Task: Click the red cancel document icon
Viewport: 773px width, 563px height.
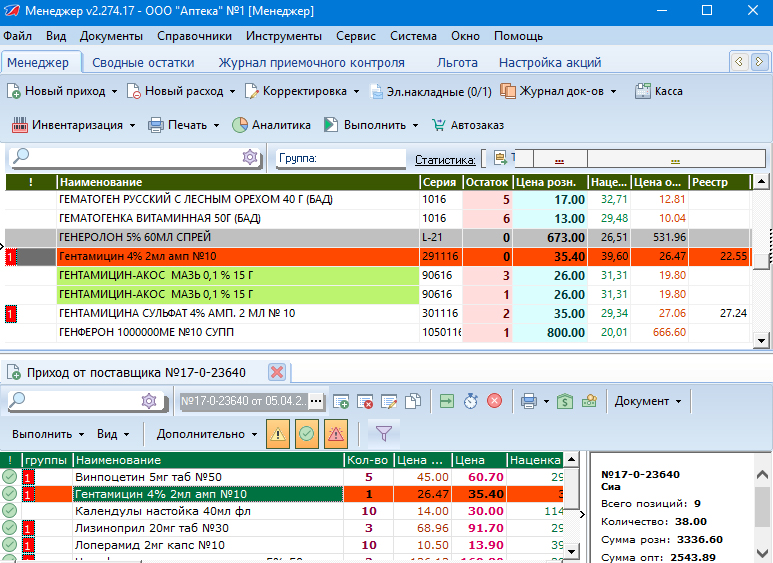Action: 494,401
